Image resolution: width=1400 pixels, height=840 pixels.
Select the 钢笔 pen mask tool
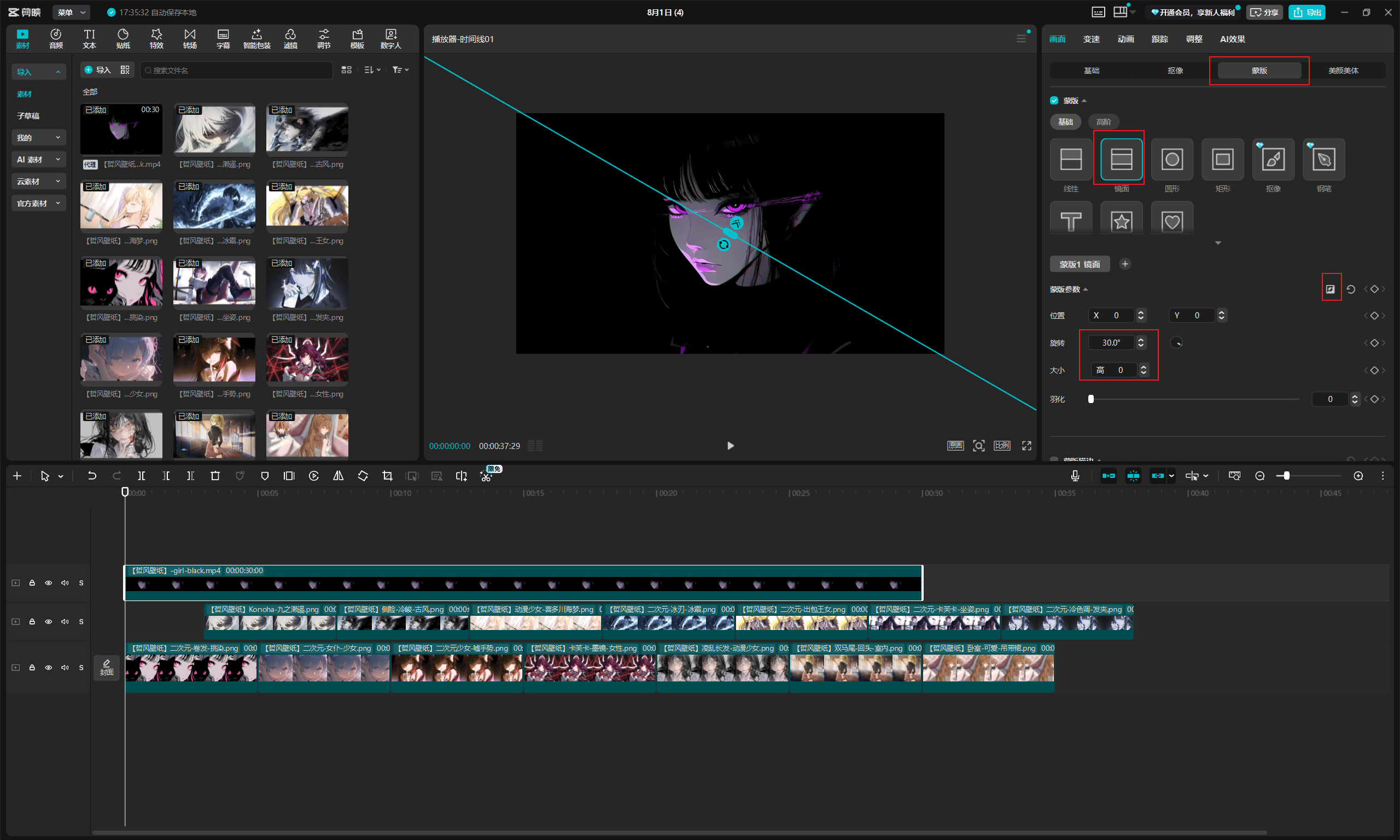1323,159
